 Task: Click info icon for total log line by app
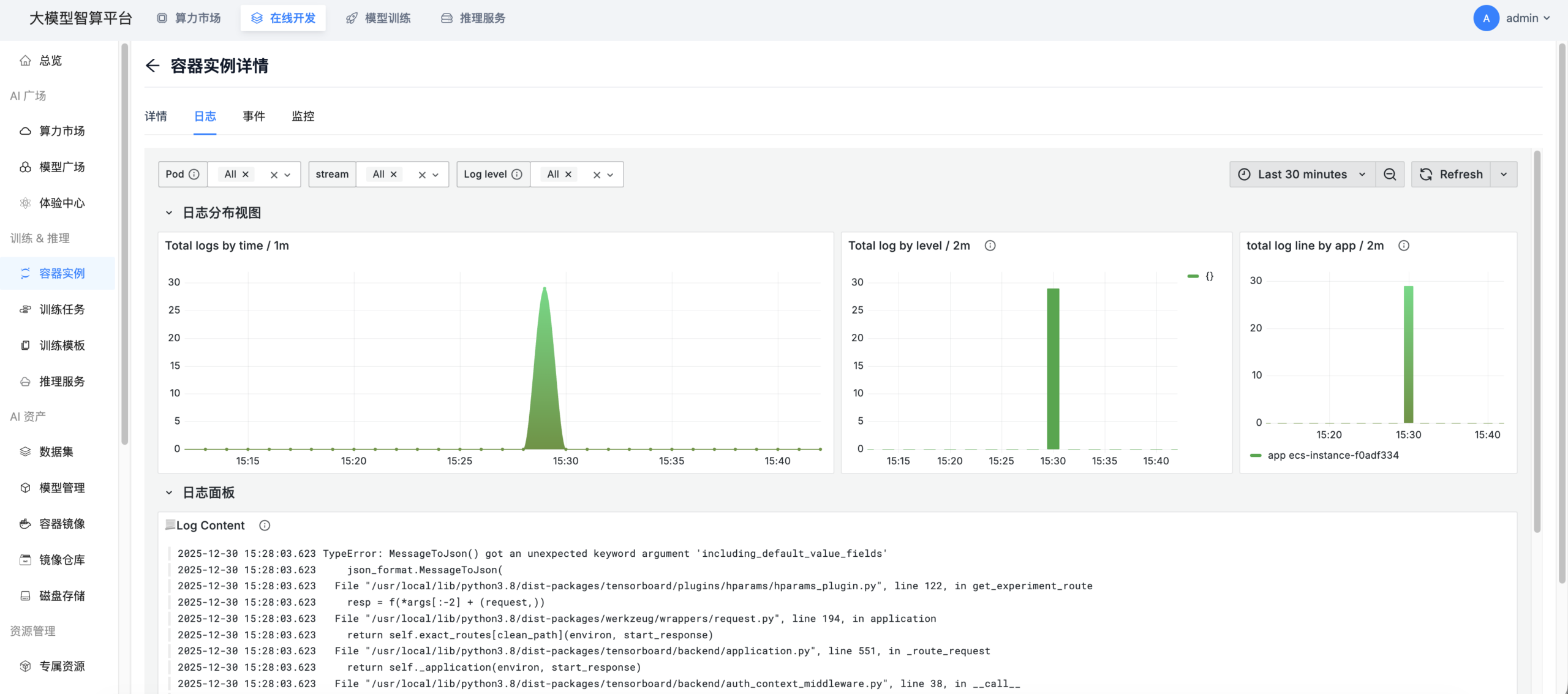(1404, 246)
